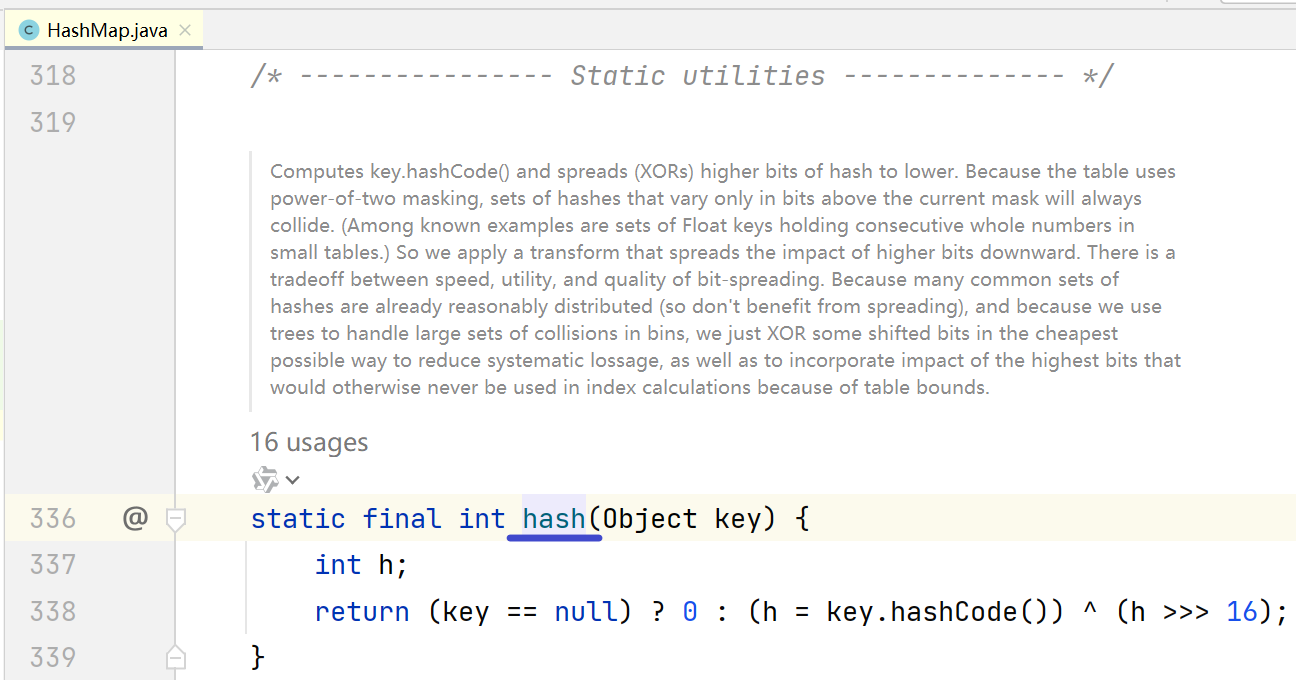Select the HashMap.java tab
The width and height of the screenshot is (1296, 680).
pos(107,30)
